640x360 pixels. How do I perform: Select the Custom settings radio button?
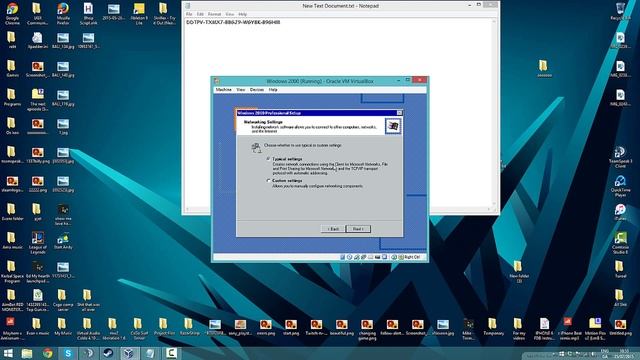[269, 180]
